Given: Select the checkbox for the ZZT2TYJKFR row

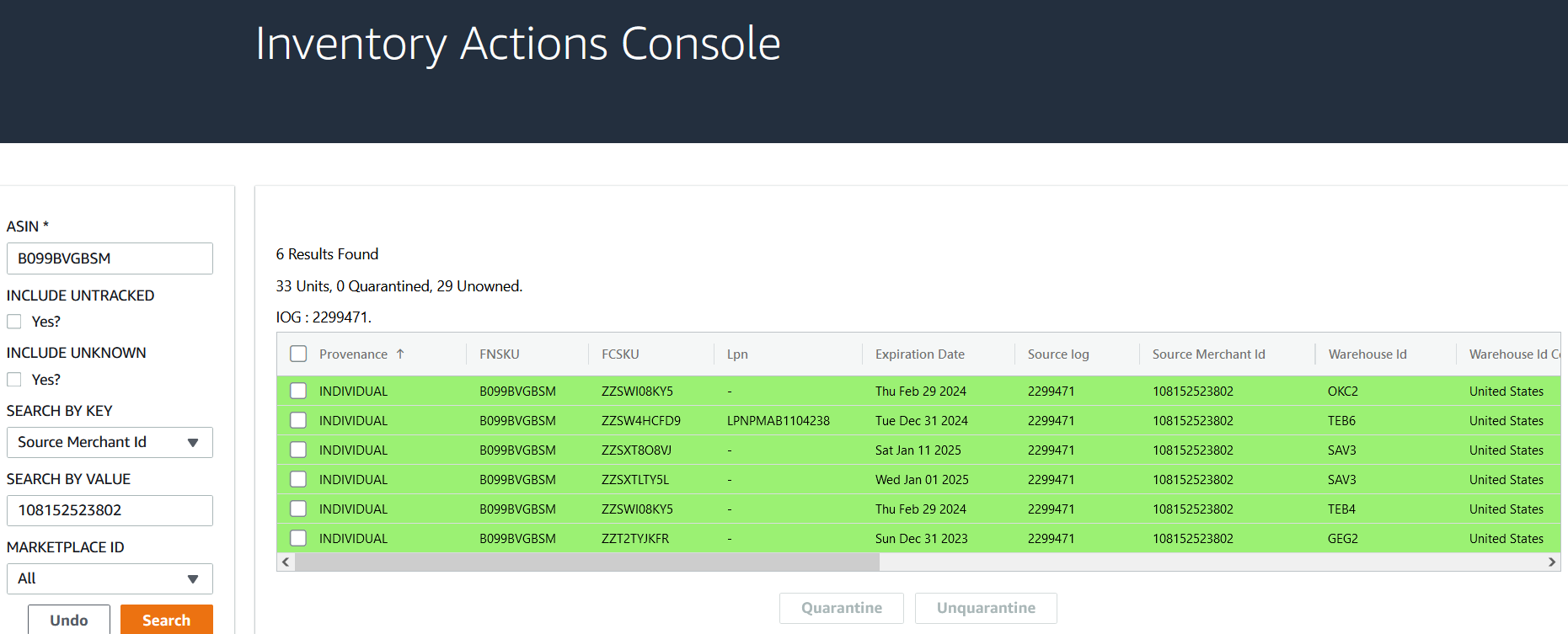Looking at the screenshot, I should pos(298,538).
